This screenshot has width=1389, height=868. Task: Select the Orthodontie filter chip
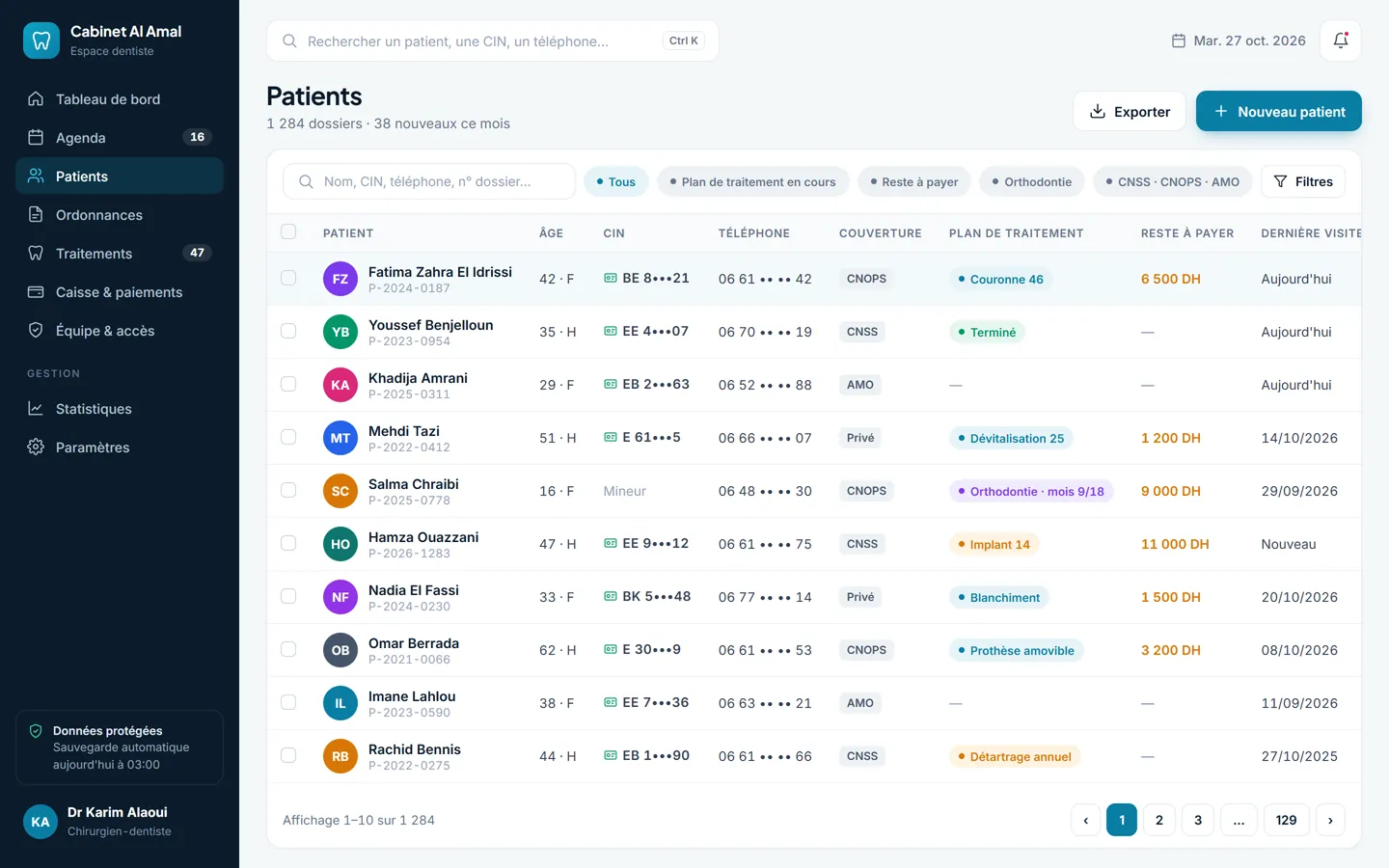pos(1032,181)
